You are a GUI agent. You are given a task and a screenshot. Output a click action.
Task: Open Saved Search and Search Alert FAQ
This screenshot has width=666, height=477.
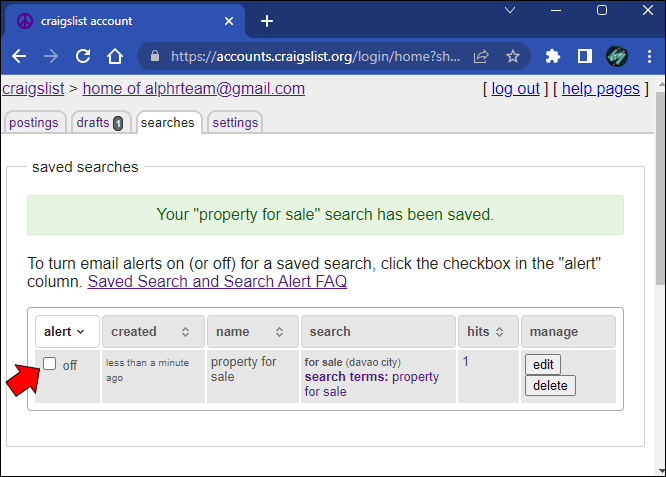(217, 282)
